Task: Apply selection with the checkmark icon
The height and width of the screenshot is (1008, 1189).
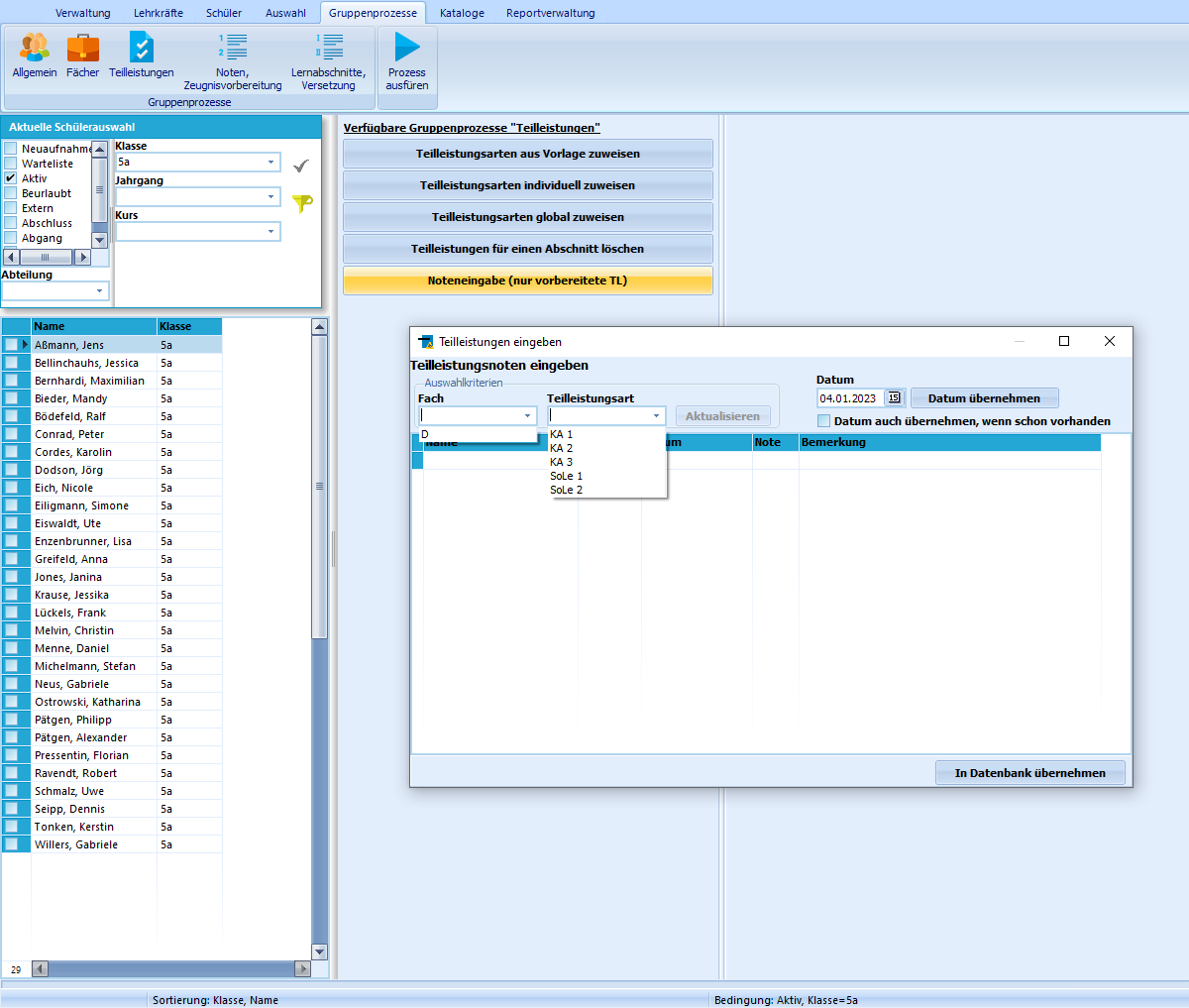Action: [x=301, y=166]
